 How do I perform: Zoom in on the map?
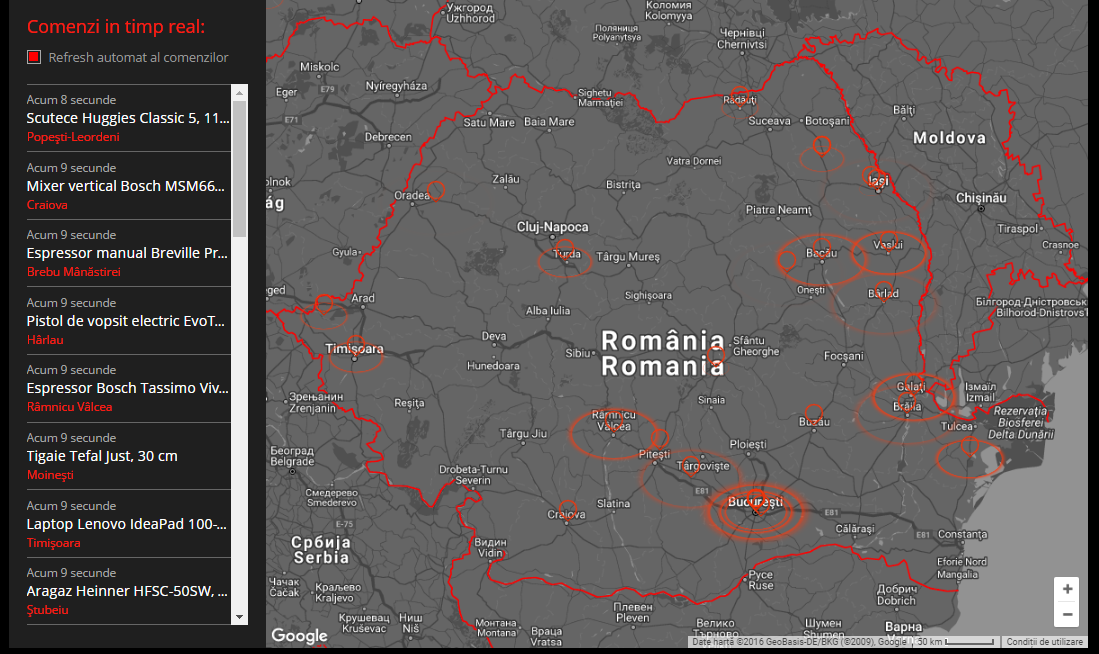click(x=1067, y=590)
